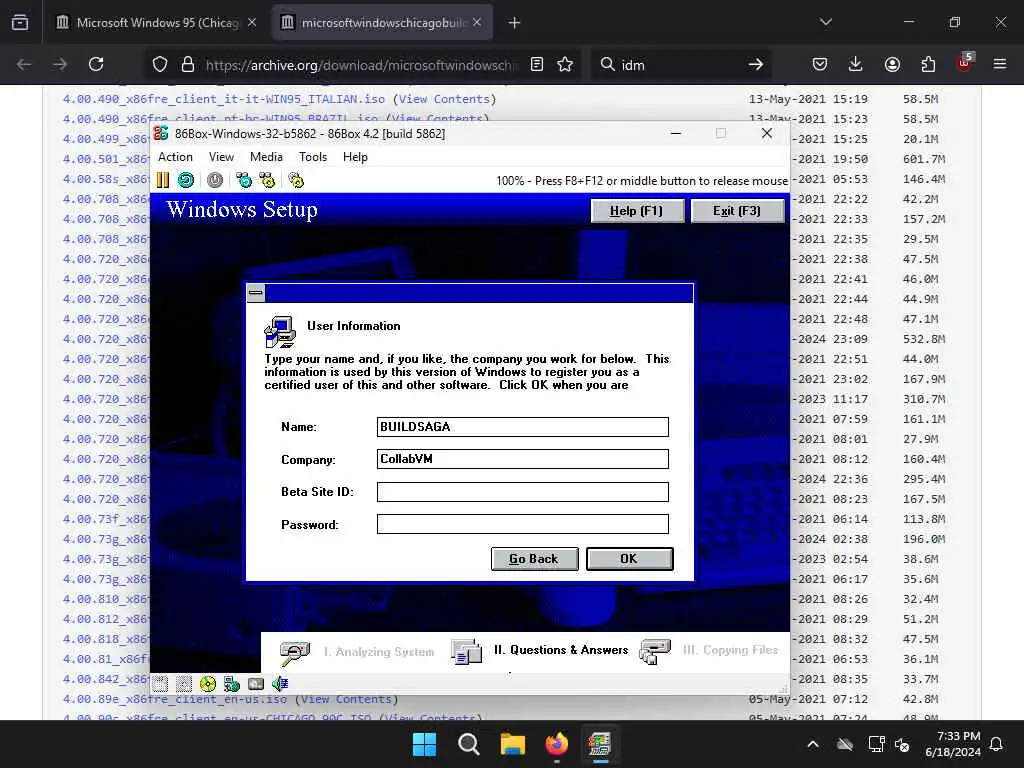Open the 4.00.89e_x86fre_client_en-us.iso link
1024x768 pixels.
coord(174,699)
